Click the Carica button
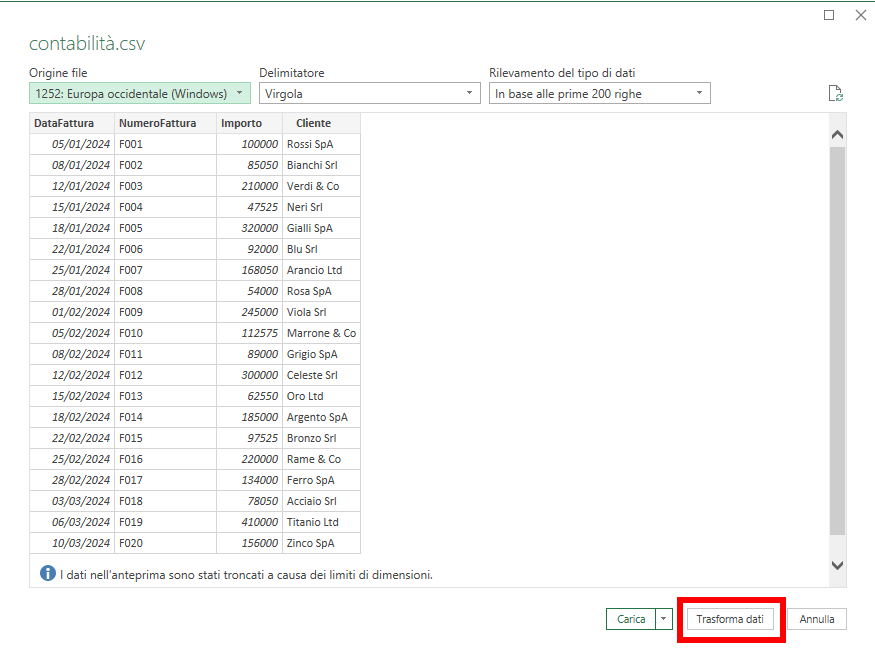Viewport: 875px width, 657px height. point(633,619)
